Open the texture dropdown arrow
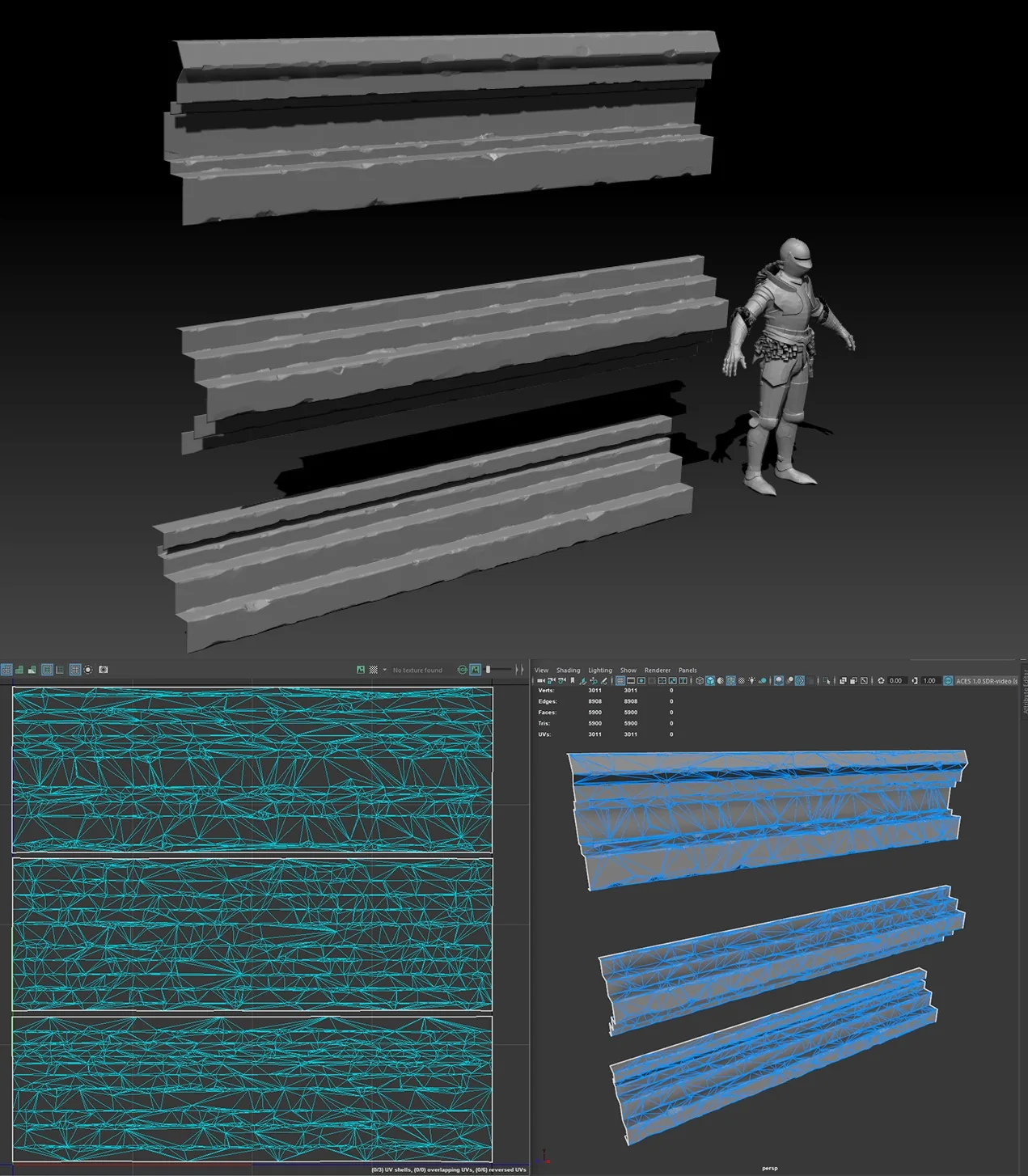The width and height of the screenshot is (1028, 1176). point(384,670)
